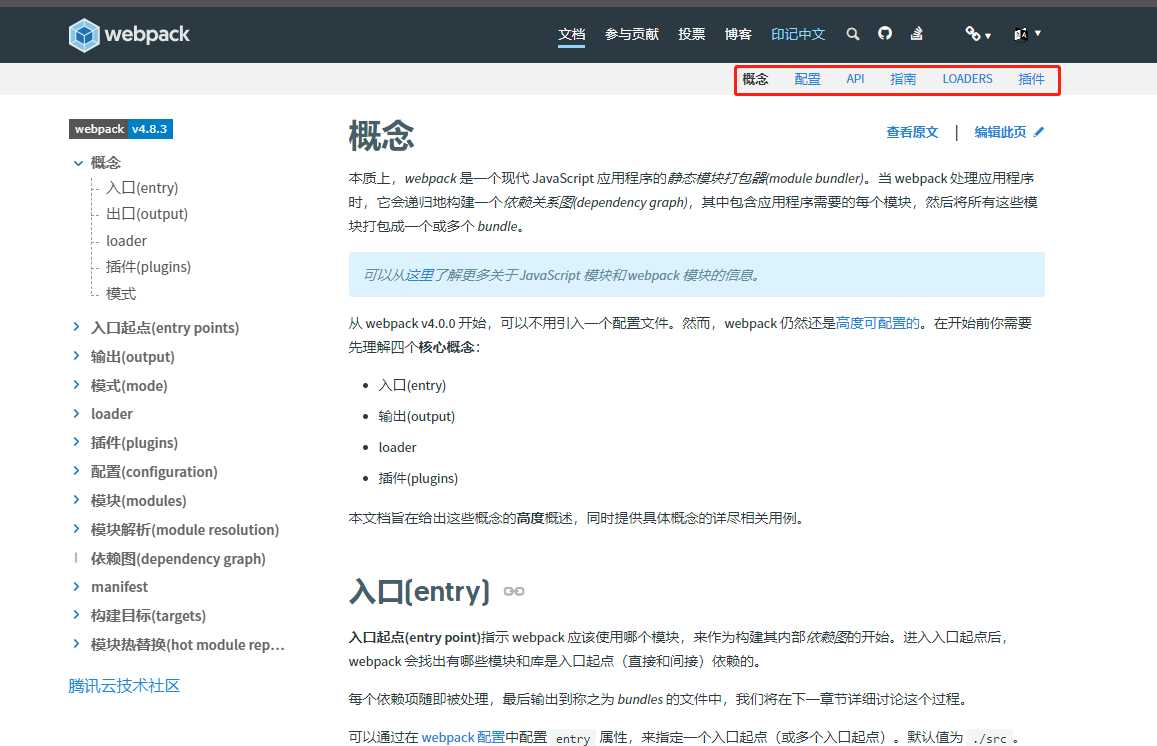
Task: Open the manifest sidebar page
Action: coord(120,587)
